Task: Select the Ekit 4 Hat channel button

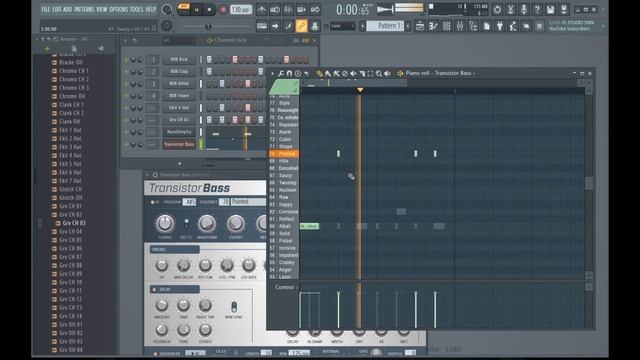Action: pyautogui.click(x=179, y=108)
